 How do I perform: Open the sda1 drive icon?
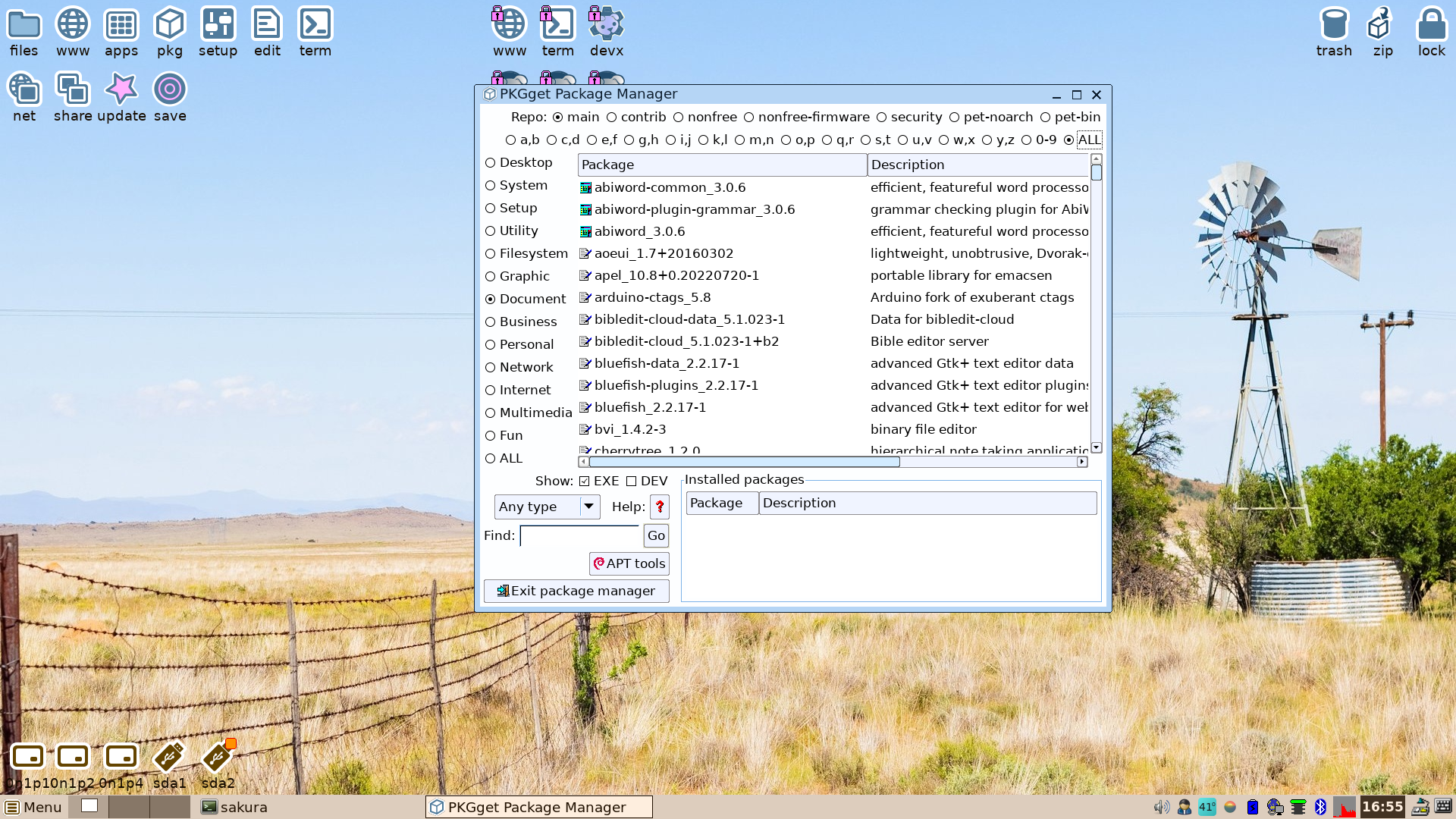[169, 765]
